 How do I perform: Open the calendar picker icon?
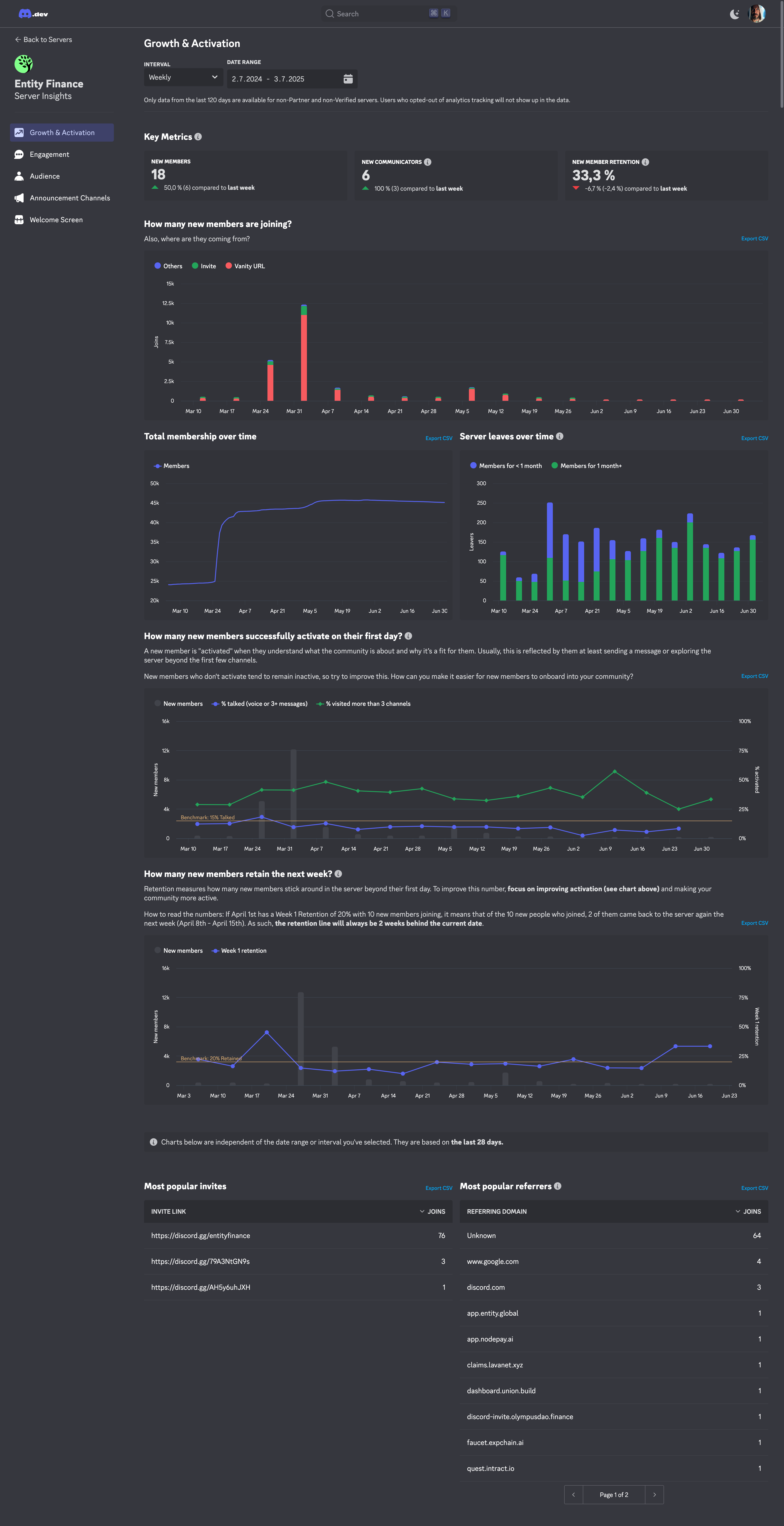[x=348, y=79]
